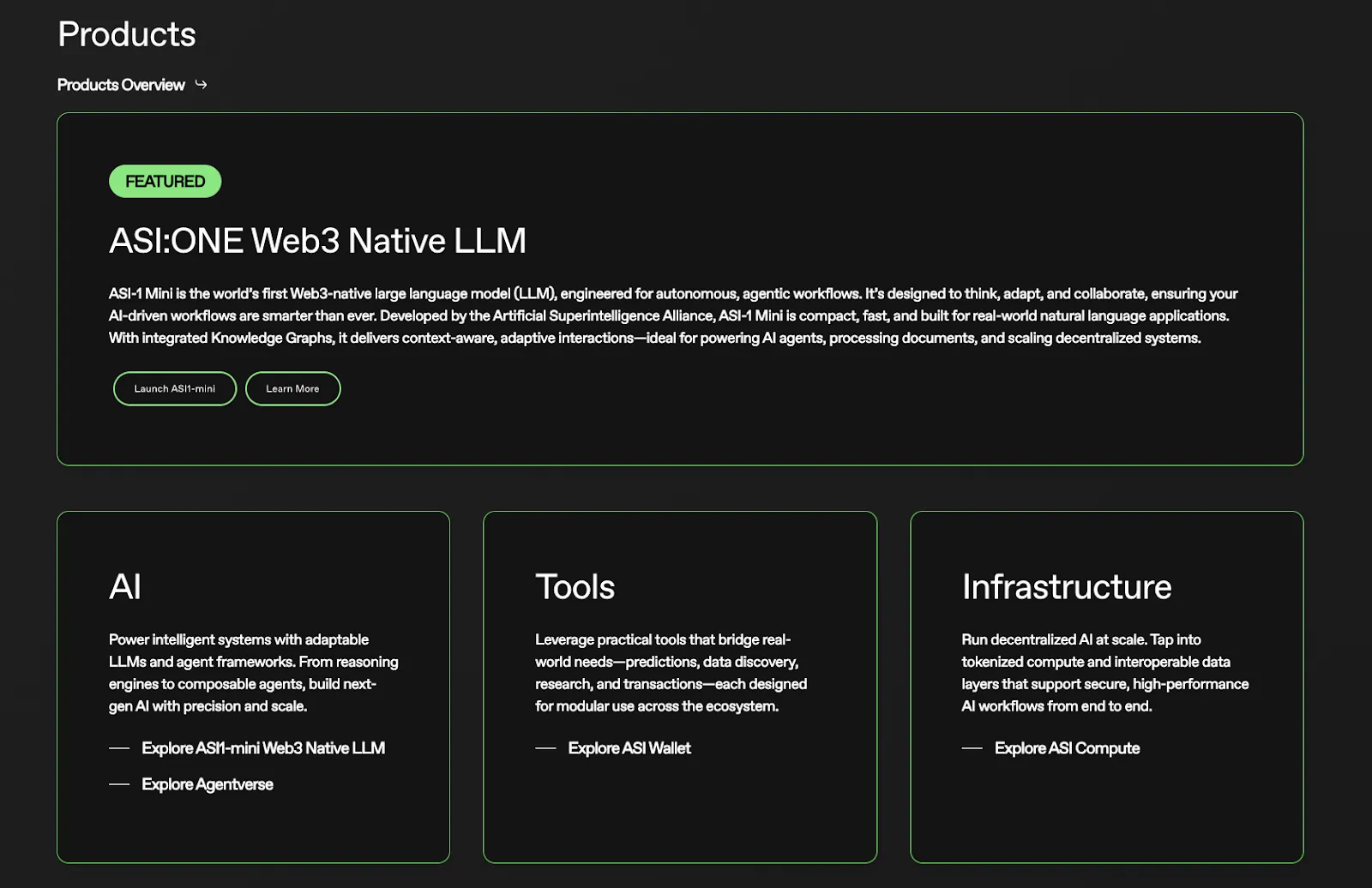Open the Explore ASI Wallet link

629,748
